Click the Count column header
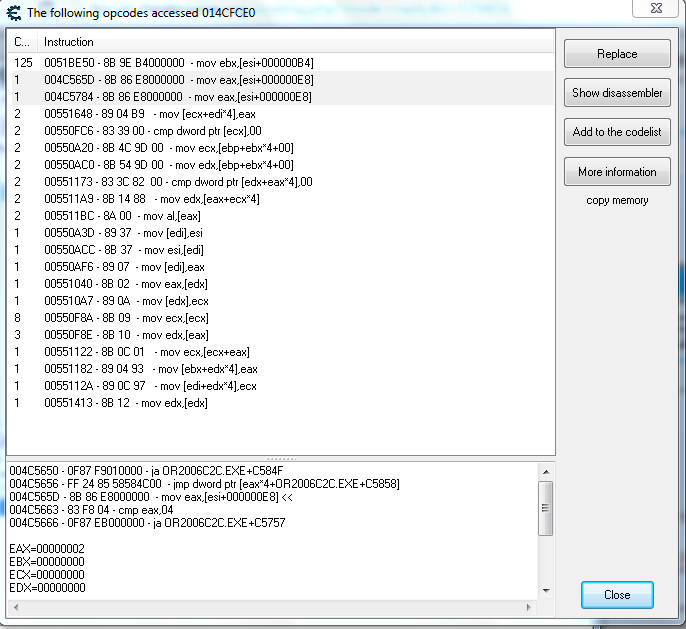Viewport: 686px width, 629px height. (x=20, y=42)
